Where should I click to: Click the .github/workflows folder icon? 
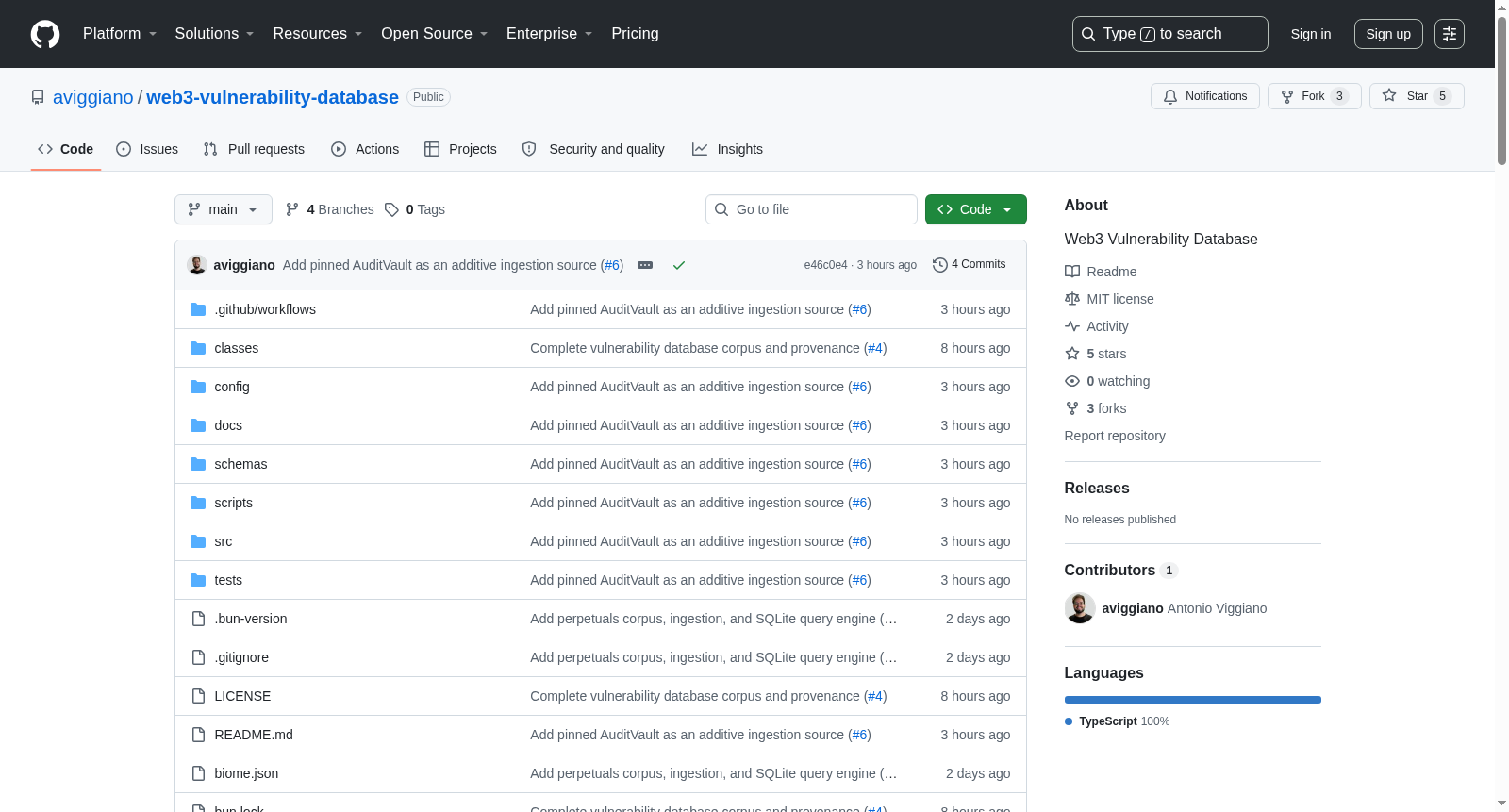point(198,309)
